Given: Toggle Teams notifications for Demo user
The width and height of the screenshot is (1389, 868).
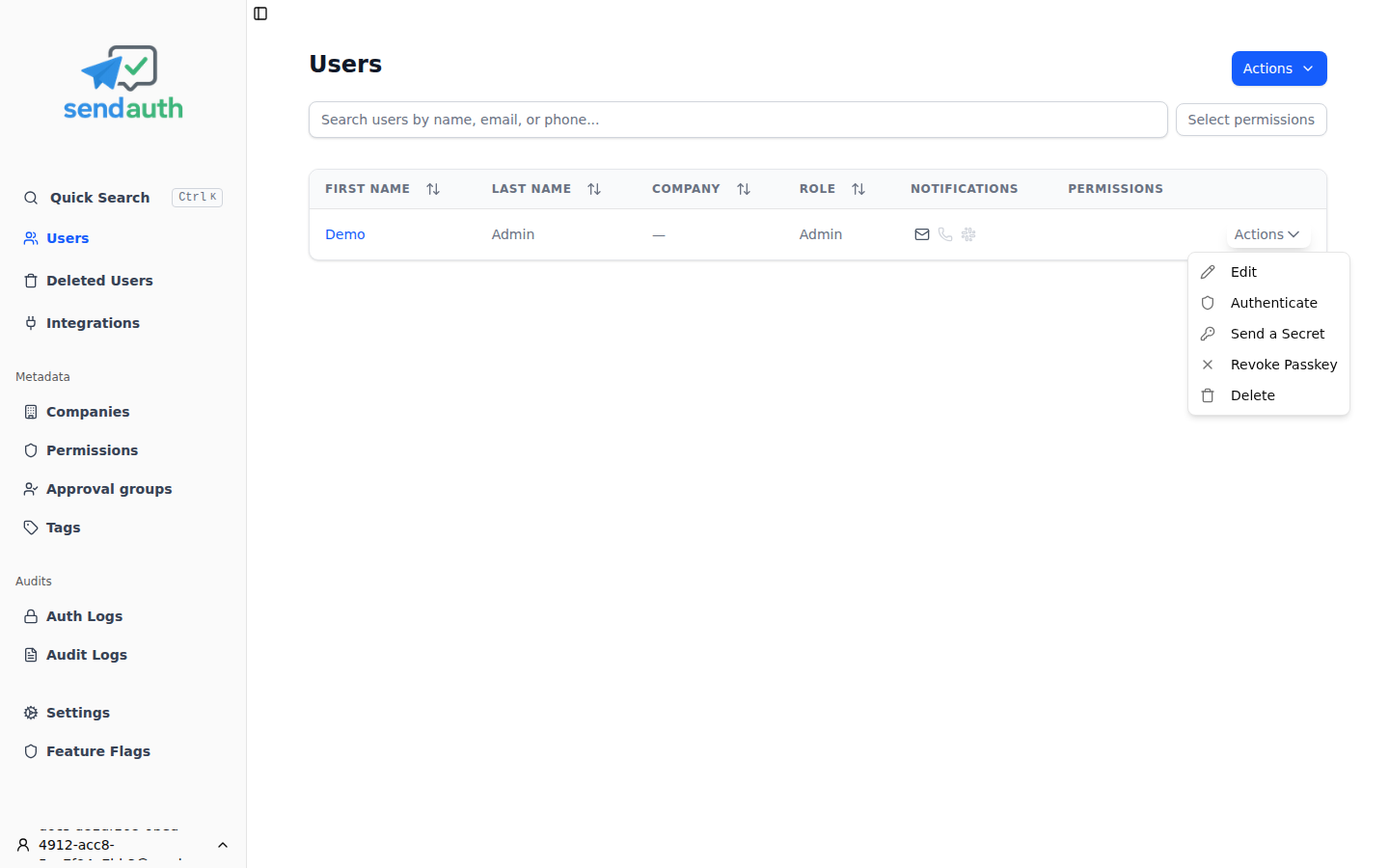Looking at the screenshot, I should [x=968, y=234].
